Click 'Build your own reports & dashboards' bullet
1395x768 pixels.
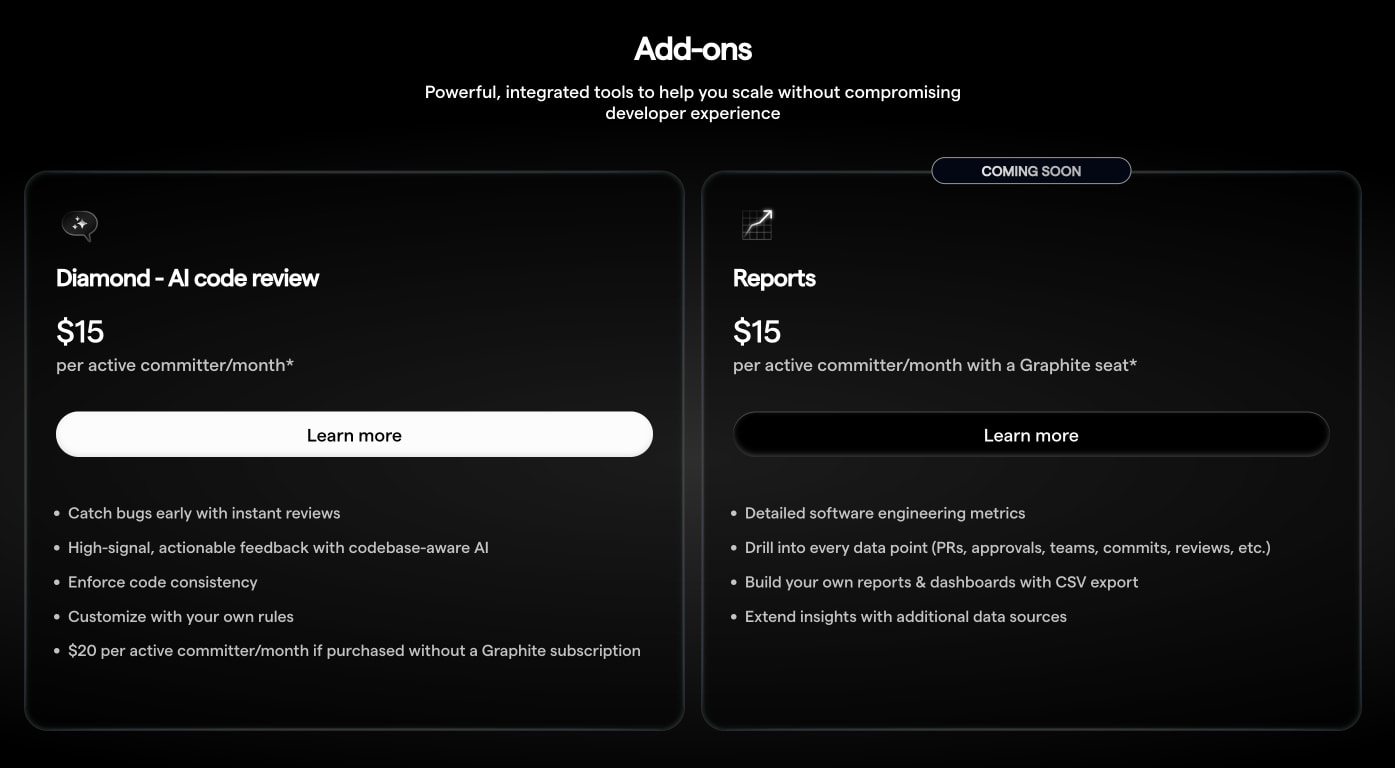(942, 582)
